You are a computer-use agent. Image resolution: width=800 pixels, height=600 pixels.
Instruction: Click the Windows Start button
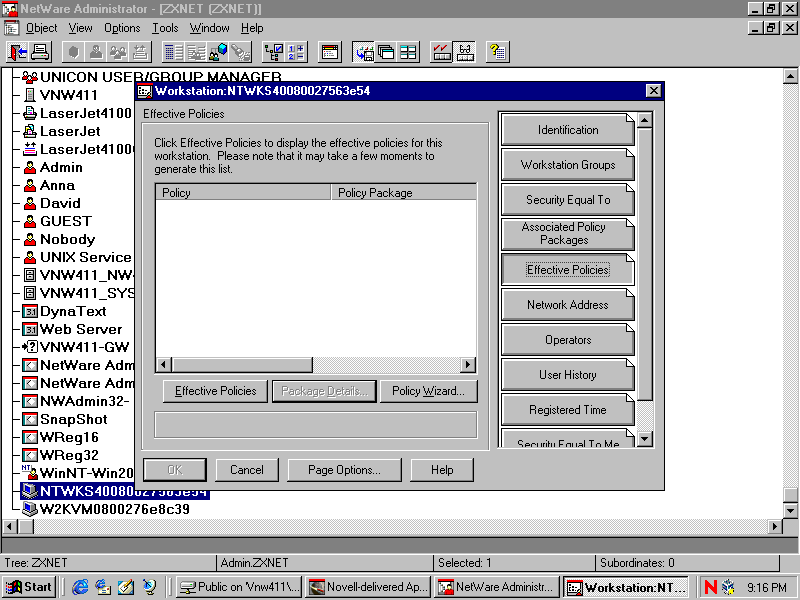tap(30, 587)
